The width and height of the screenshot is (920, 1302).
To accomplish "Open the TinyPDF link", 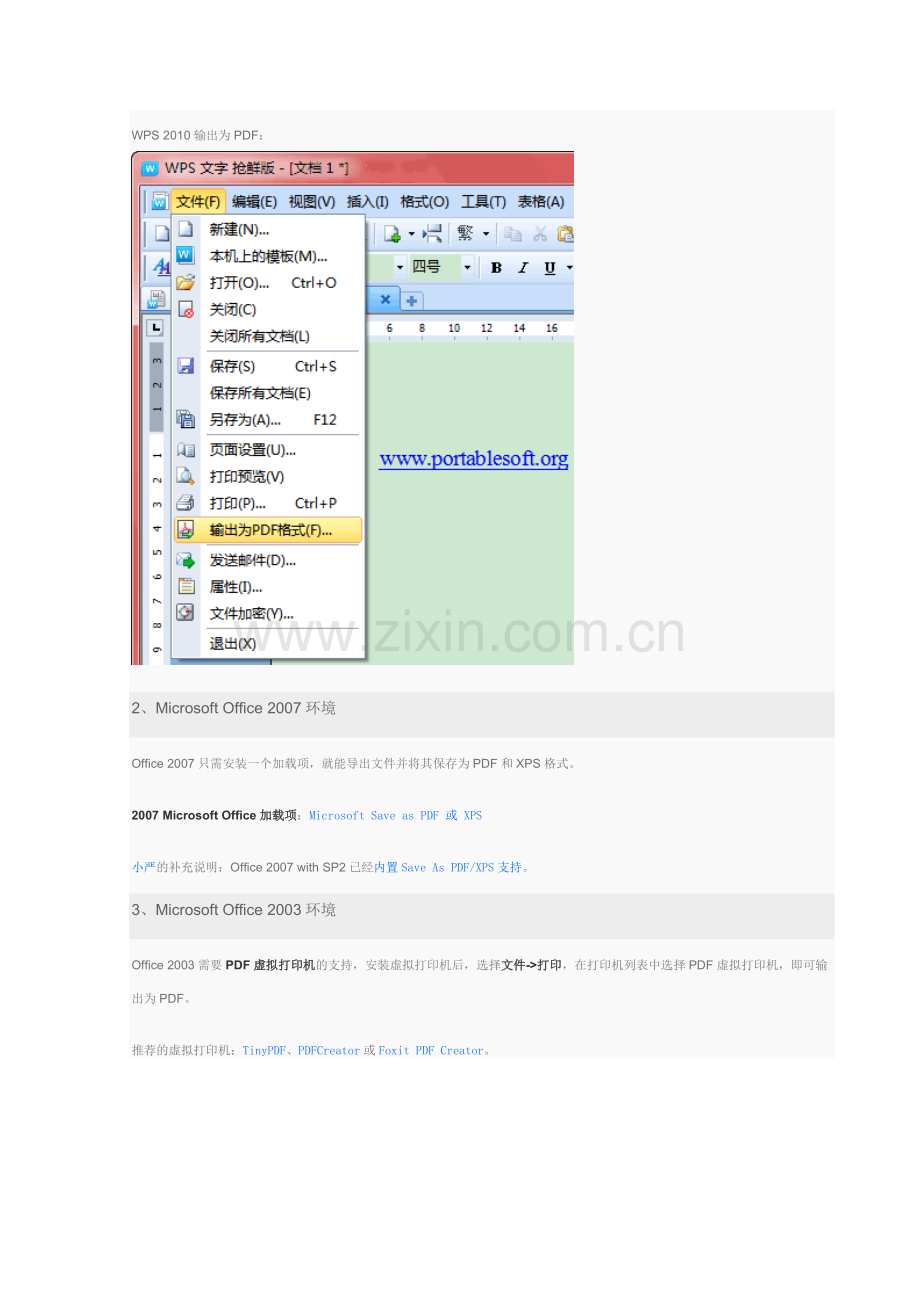I will (x=264, y=1051).
